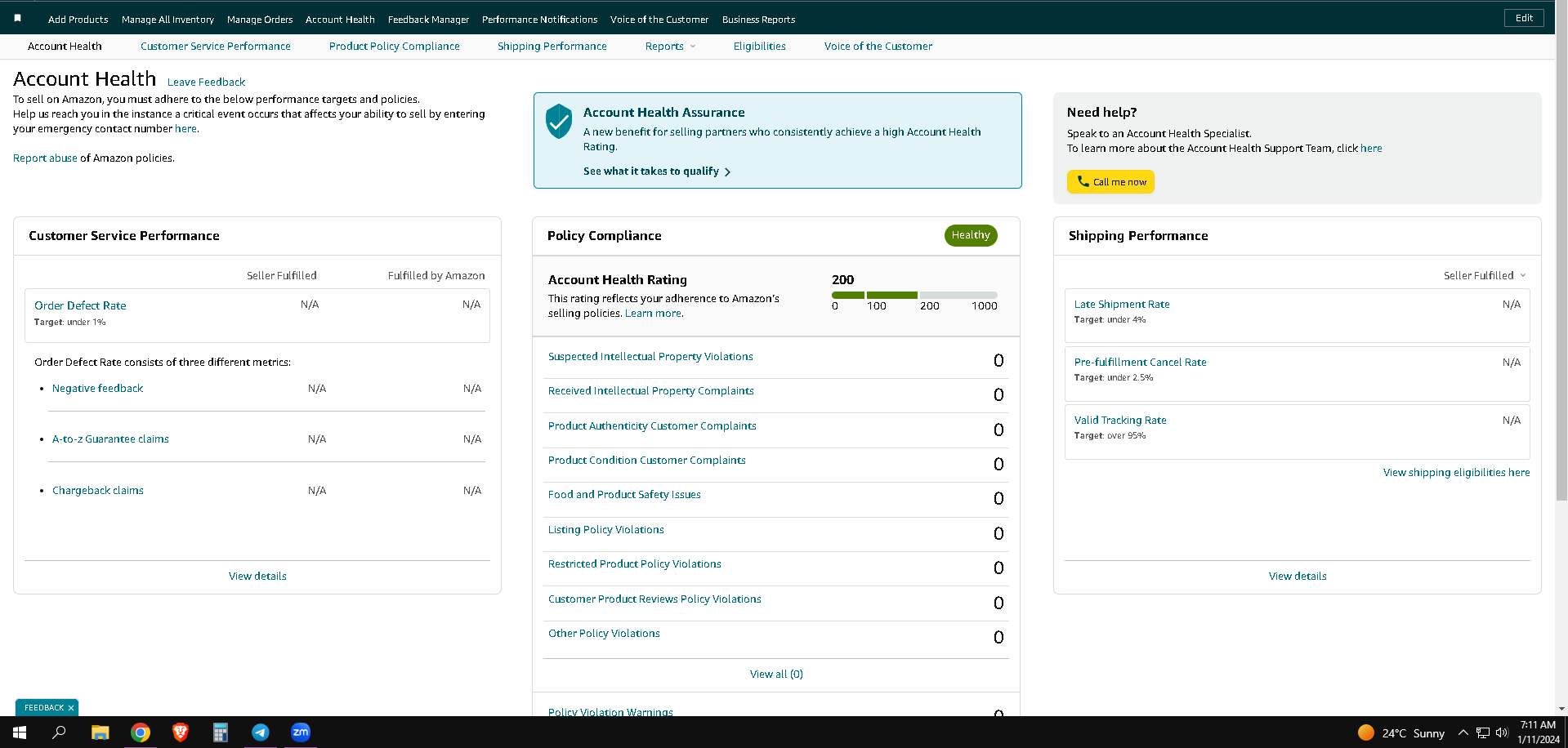Open File Explorer from the taskbar
This screenshot has width=1568, height=748.
pyautogui.click(x=100, y=732)
